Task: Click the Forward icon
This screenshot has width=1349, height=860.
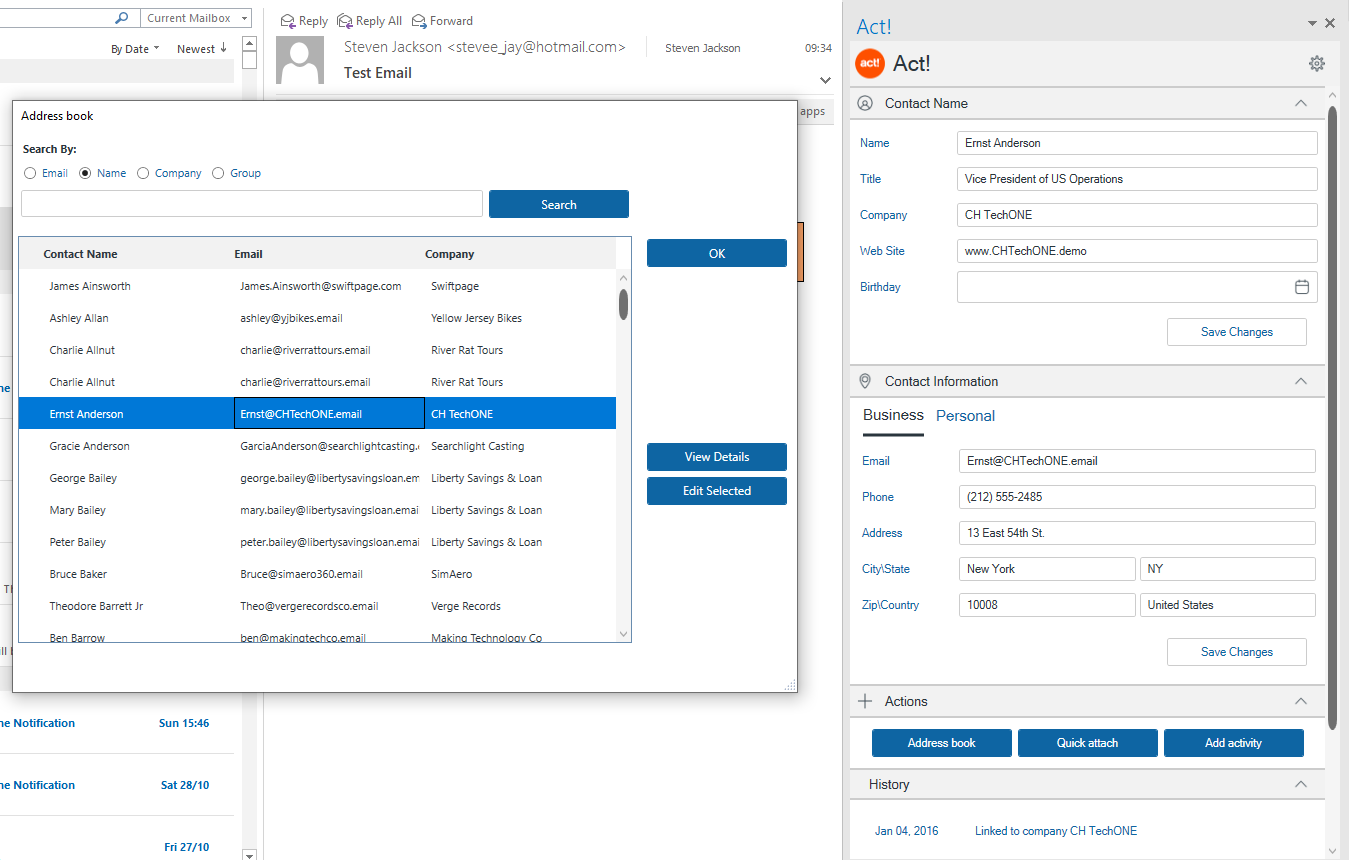Action: pos(421,20)
